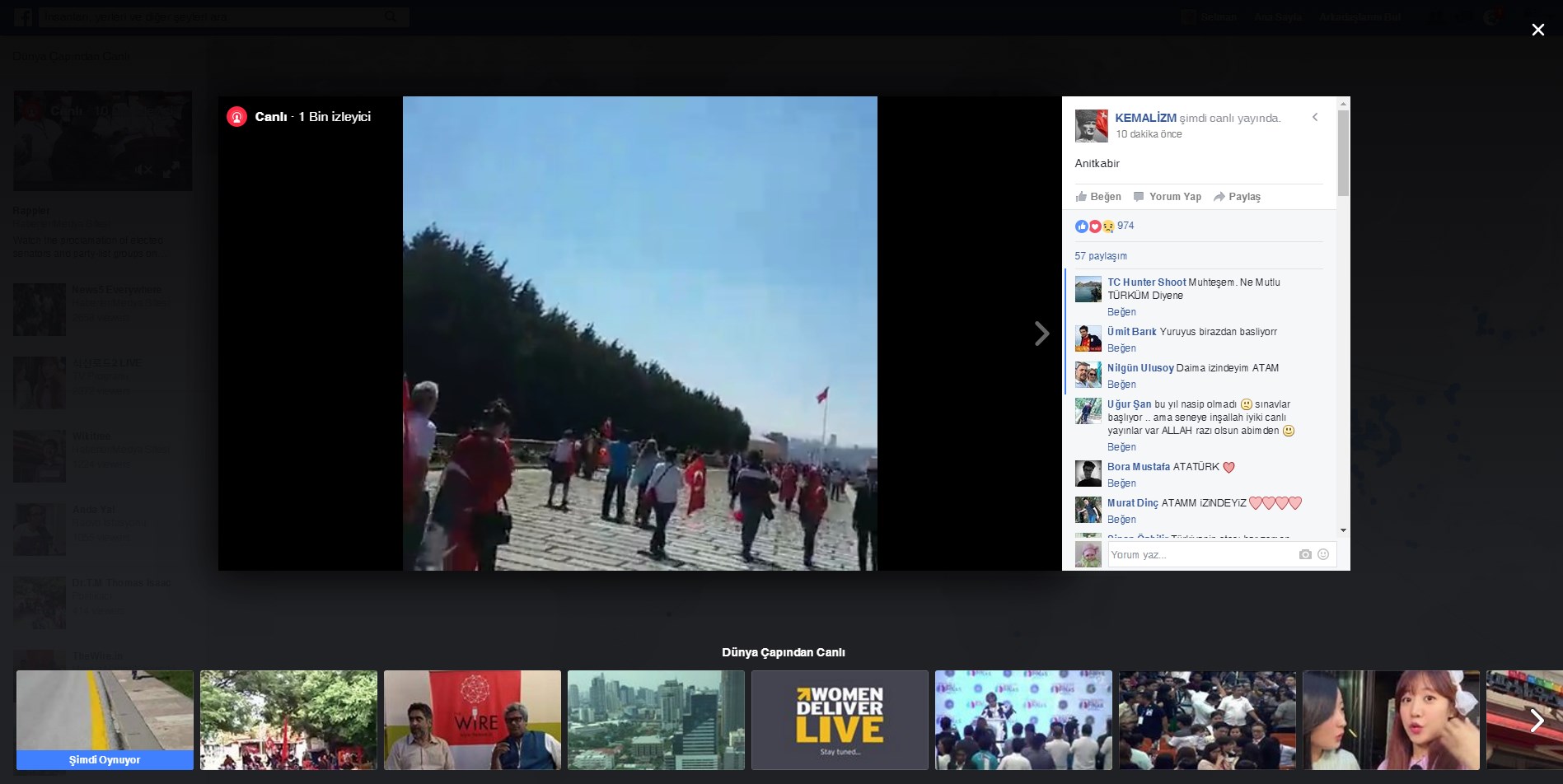Open The Wire live video thumbnail

pyautogui.click(x=472, y=720)
